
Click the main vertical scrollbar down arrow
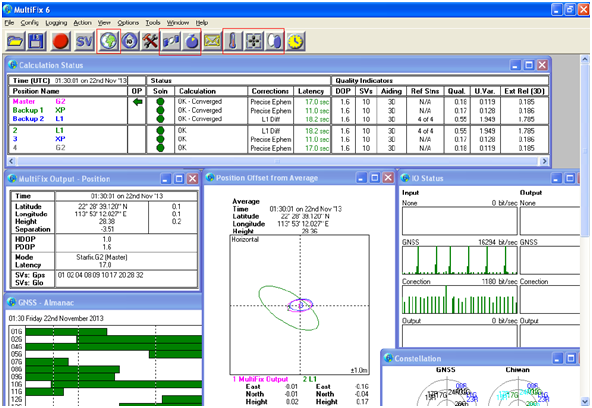pyautogui.click(x=584, y=401)
